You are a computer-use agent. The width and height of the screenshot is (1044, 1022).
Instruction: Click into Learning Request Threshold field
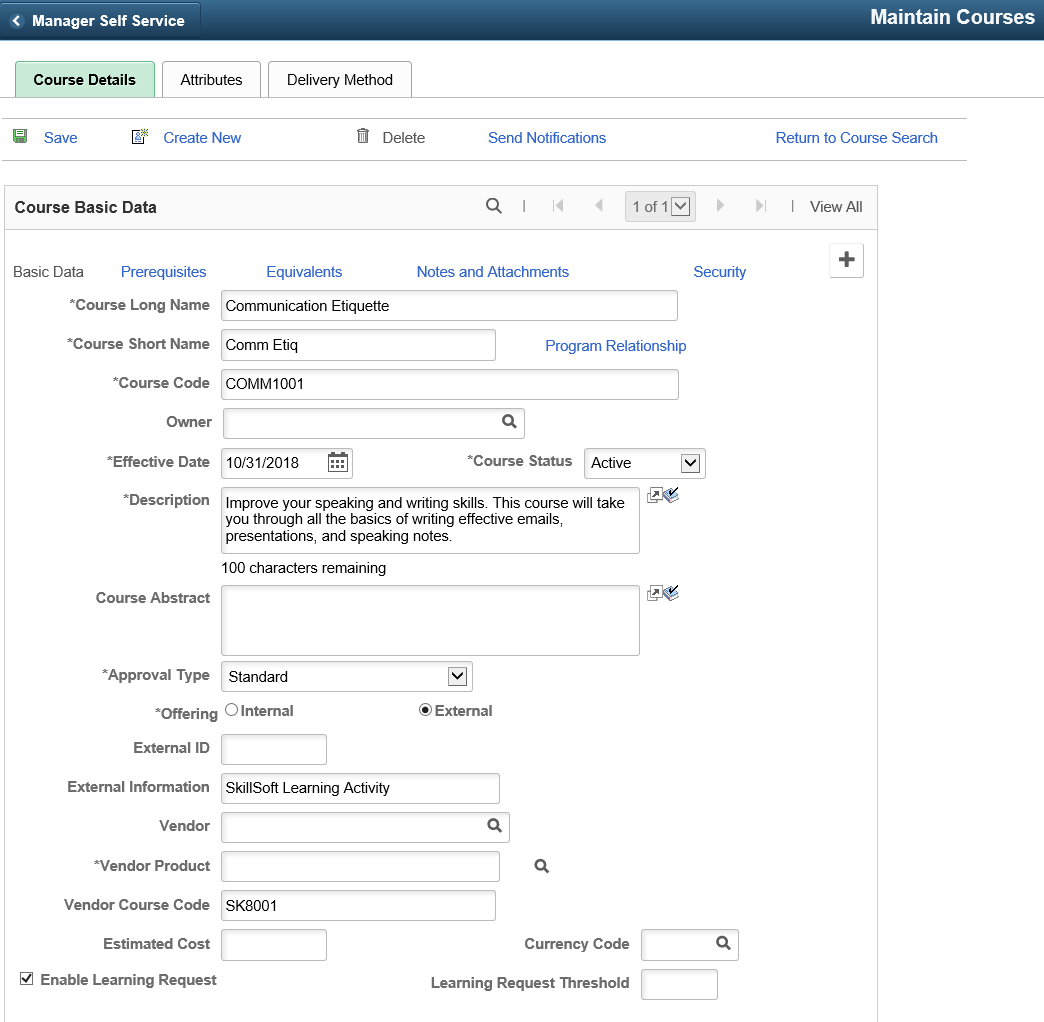tap(679, 984)
